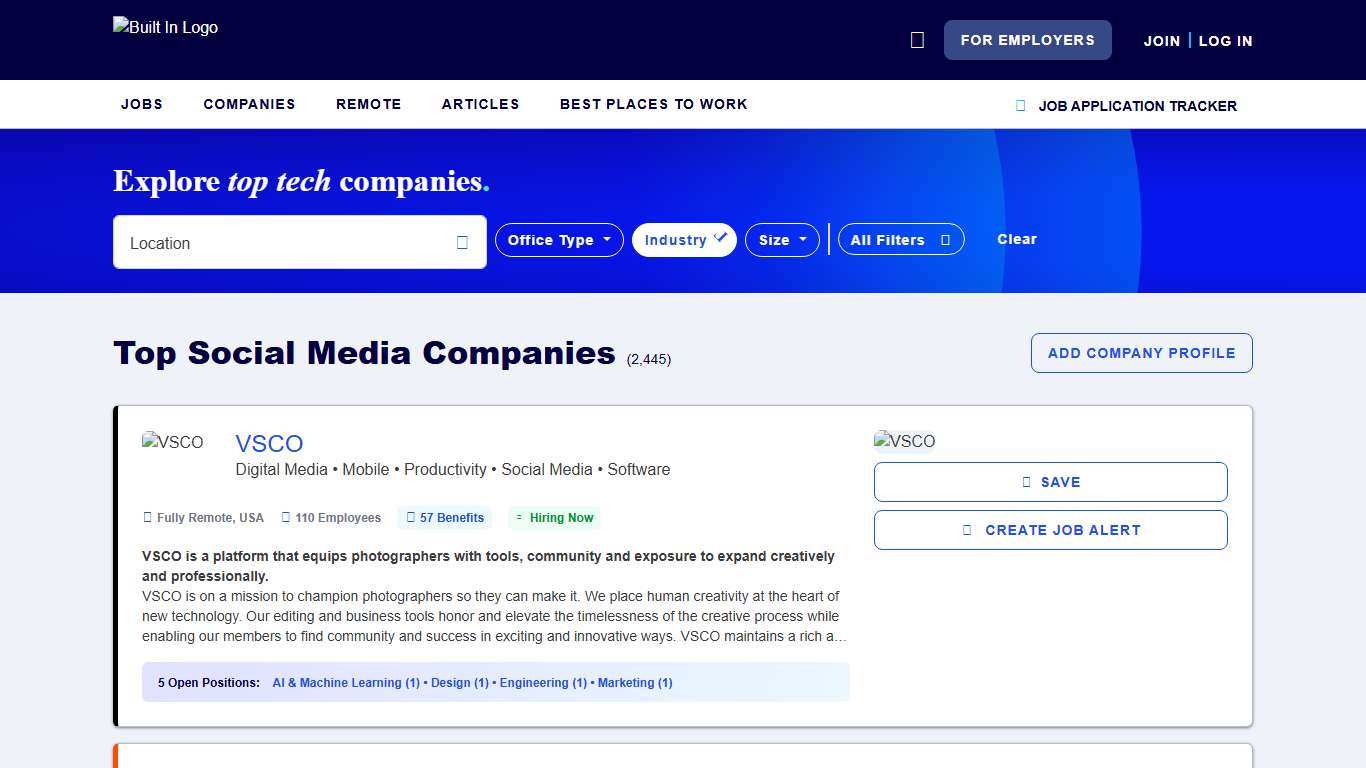Click the ADD COMPANY PROFILE button

coord(1141,353)
